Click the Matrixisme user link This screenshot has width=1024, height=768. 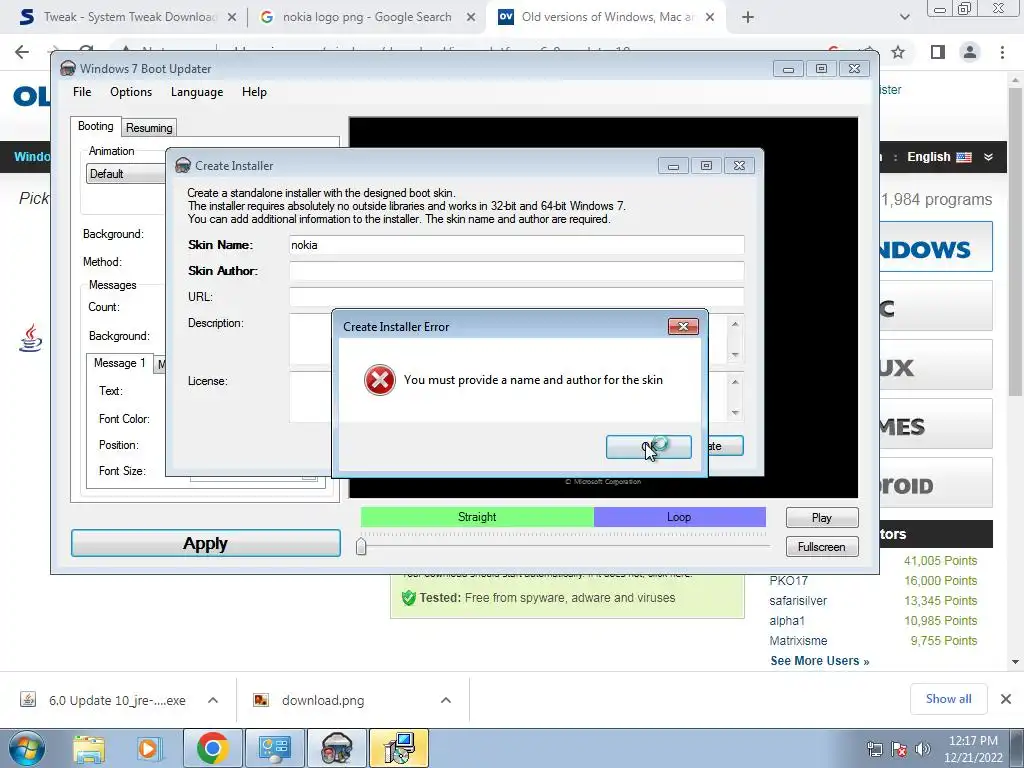click(x=798, y=641)
